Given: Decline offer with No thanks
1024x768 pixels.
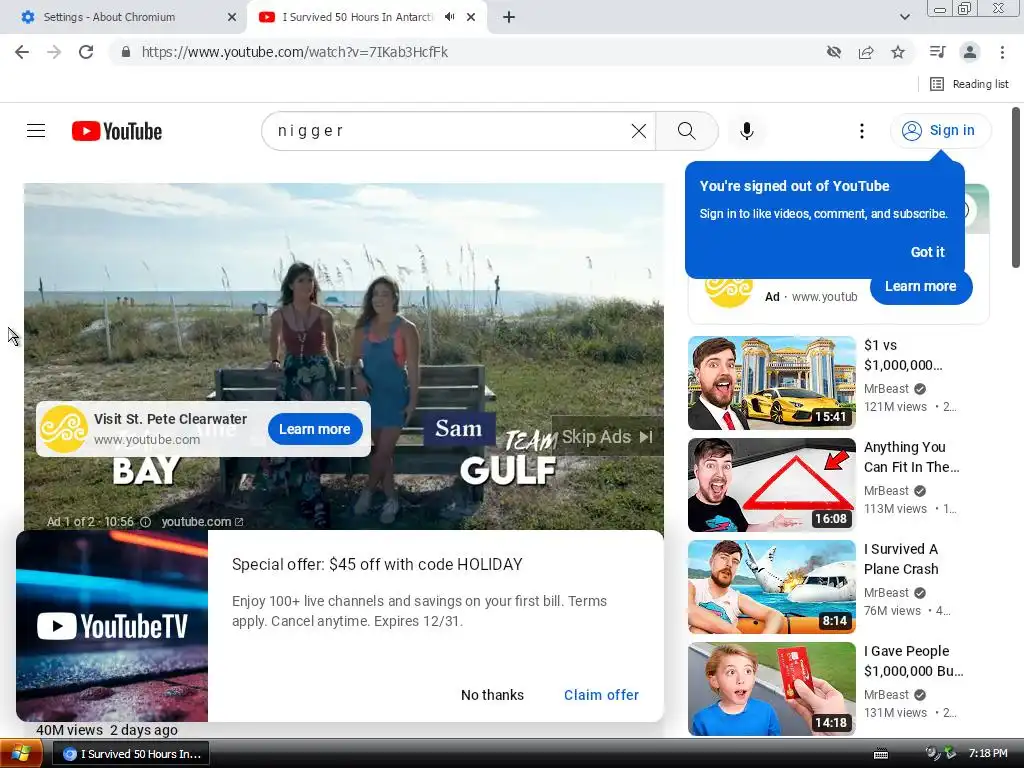Looking at the screenshot, I should coord(492,695).
